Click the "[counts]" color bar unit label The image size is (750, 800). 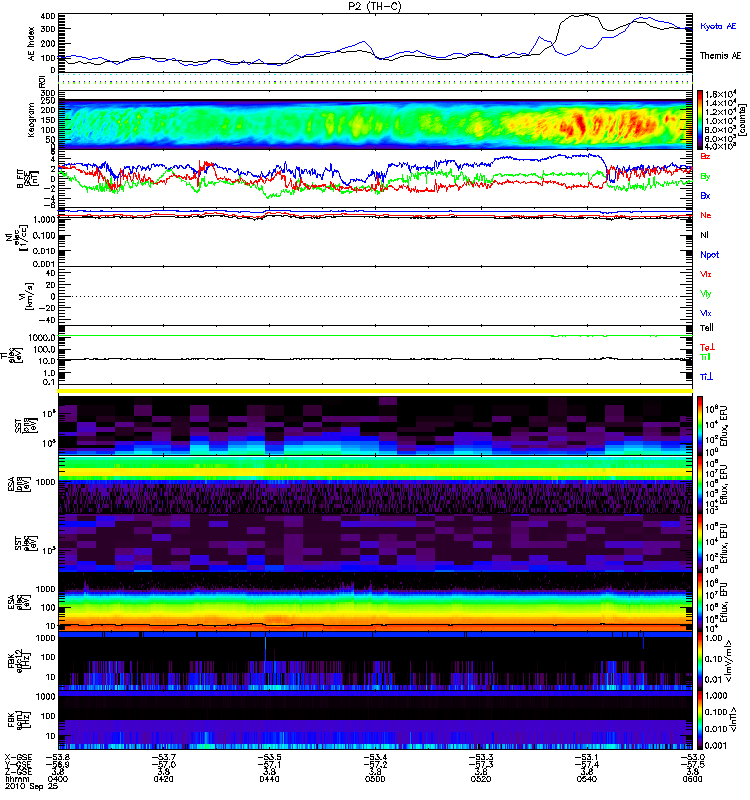click(x=743, y=119)
